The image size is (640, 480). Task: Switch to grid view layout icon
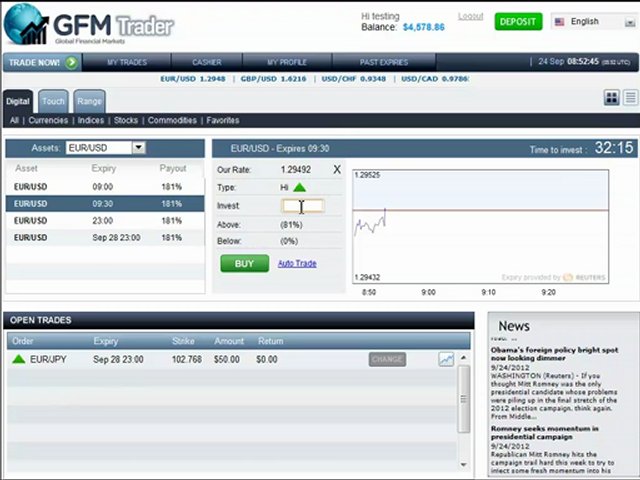pos(611,98)
